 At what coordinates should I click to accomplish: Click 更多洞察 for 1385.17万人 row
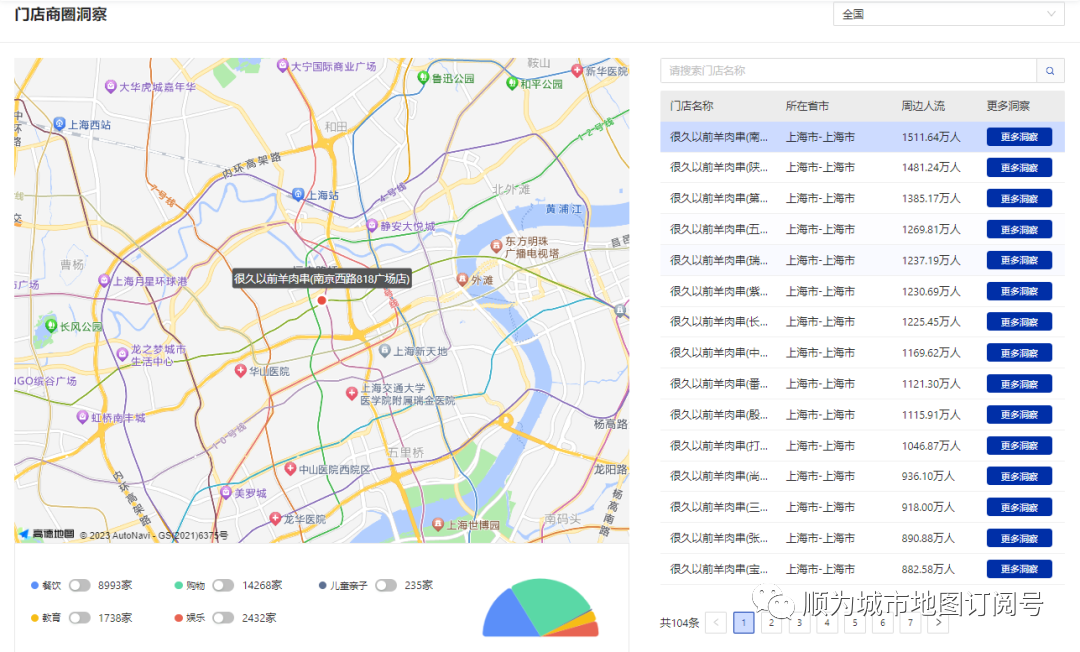click(x=1019, y=198)
